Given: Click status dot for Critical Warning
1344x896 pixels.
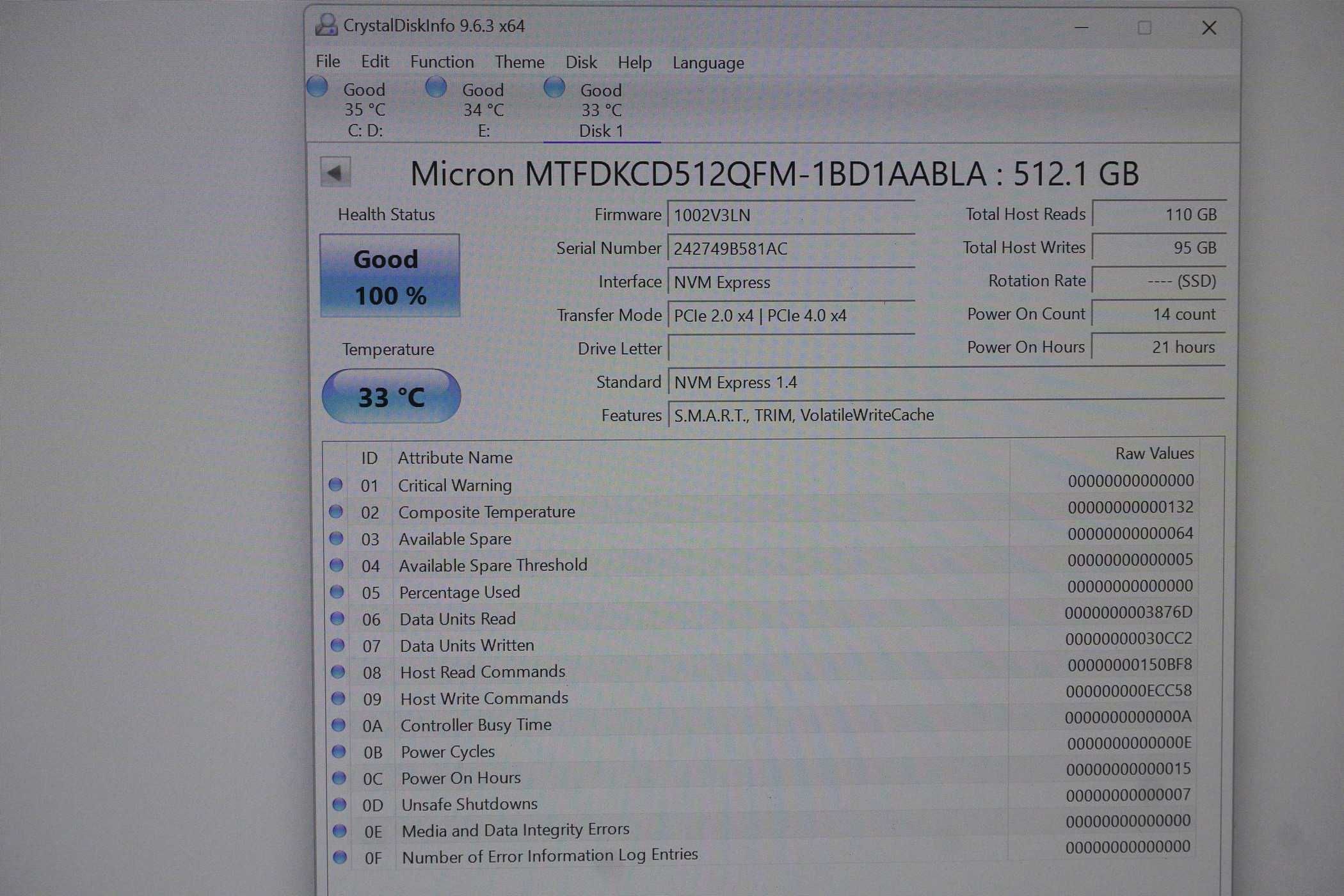Looking at the screenshot, I should [335, 484].
